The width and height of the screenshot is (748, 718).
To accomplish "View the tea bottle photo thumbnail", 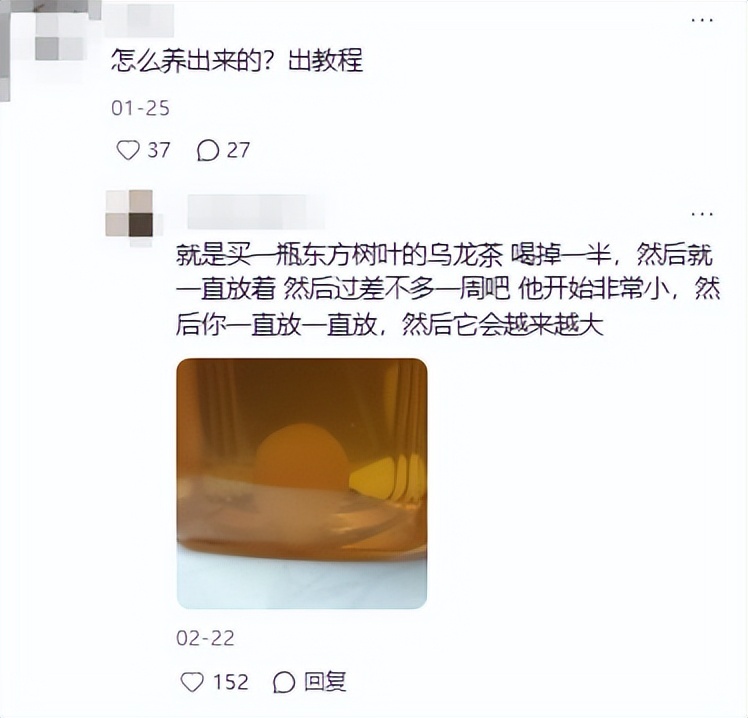I will (302, 483).
